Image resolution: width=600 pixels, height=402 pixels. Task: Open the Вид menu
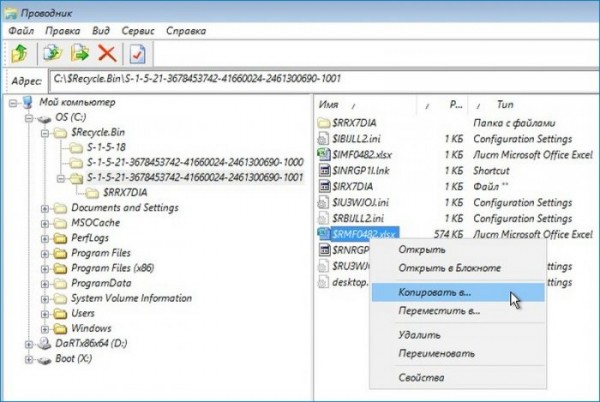pyautogui.click(x=101, y=31)
